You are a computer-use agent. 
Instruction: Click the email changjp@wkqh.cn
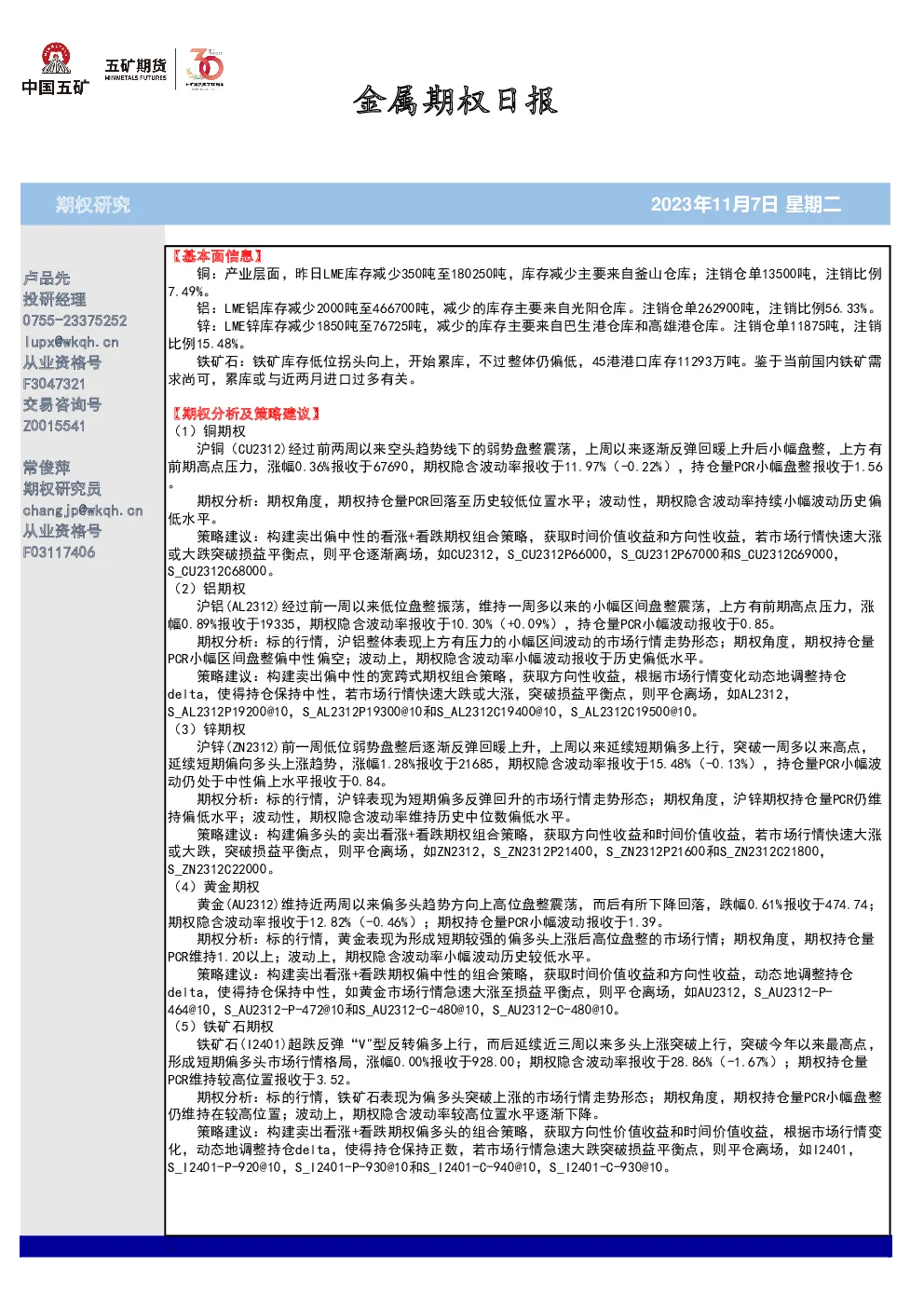point(83,511)
